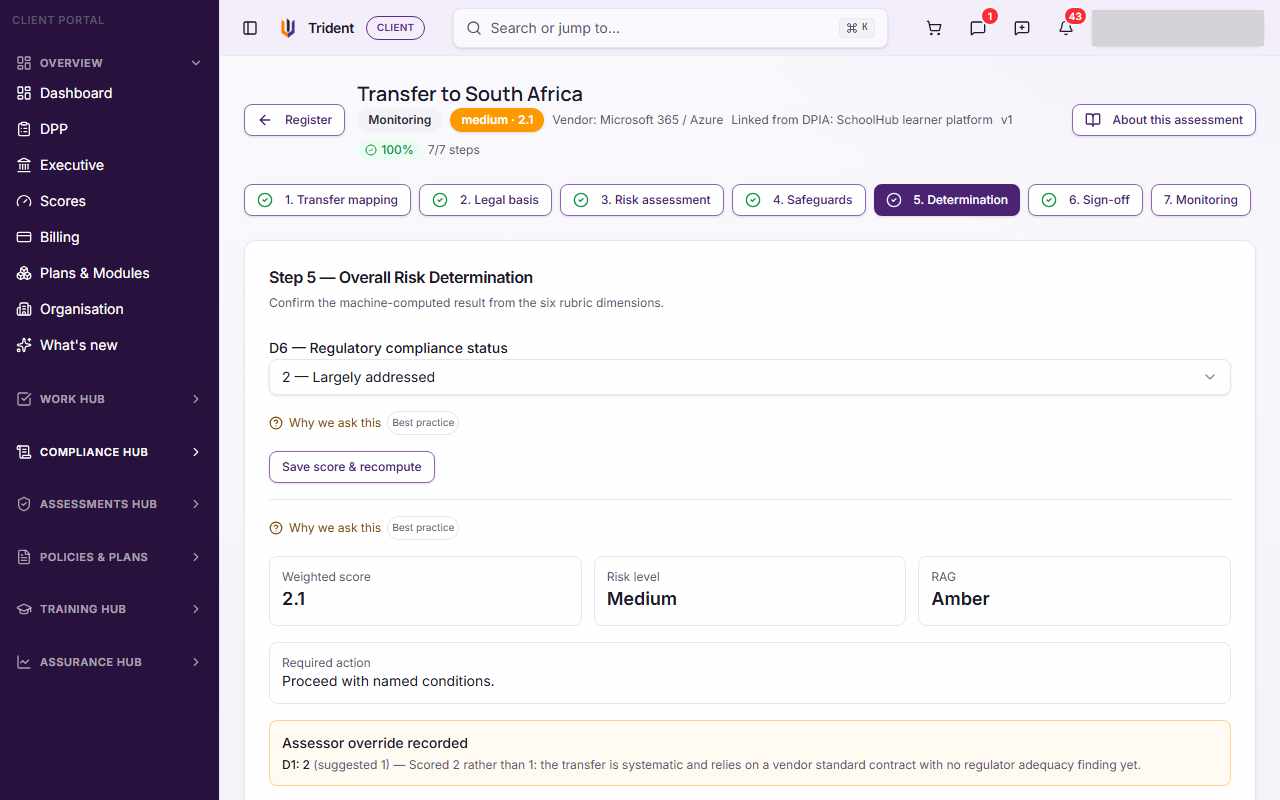Expand Assurance Hub section

click(109, 662)
